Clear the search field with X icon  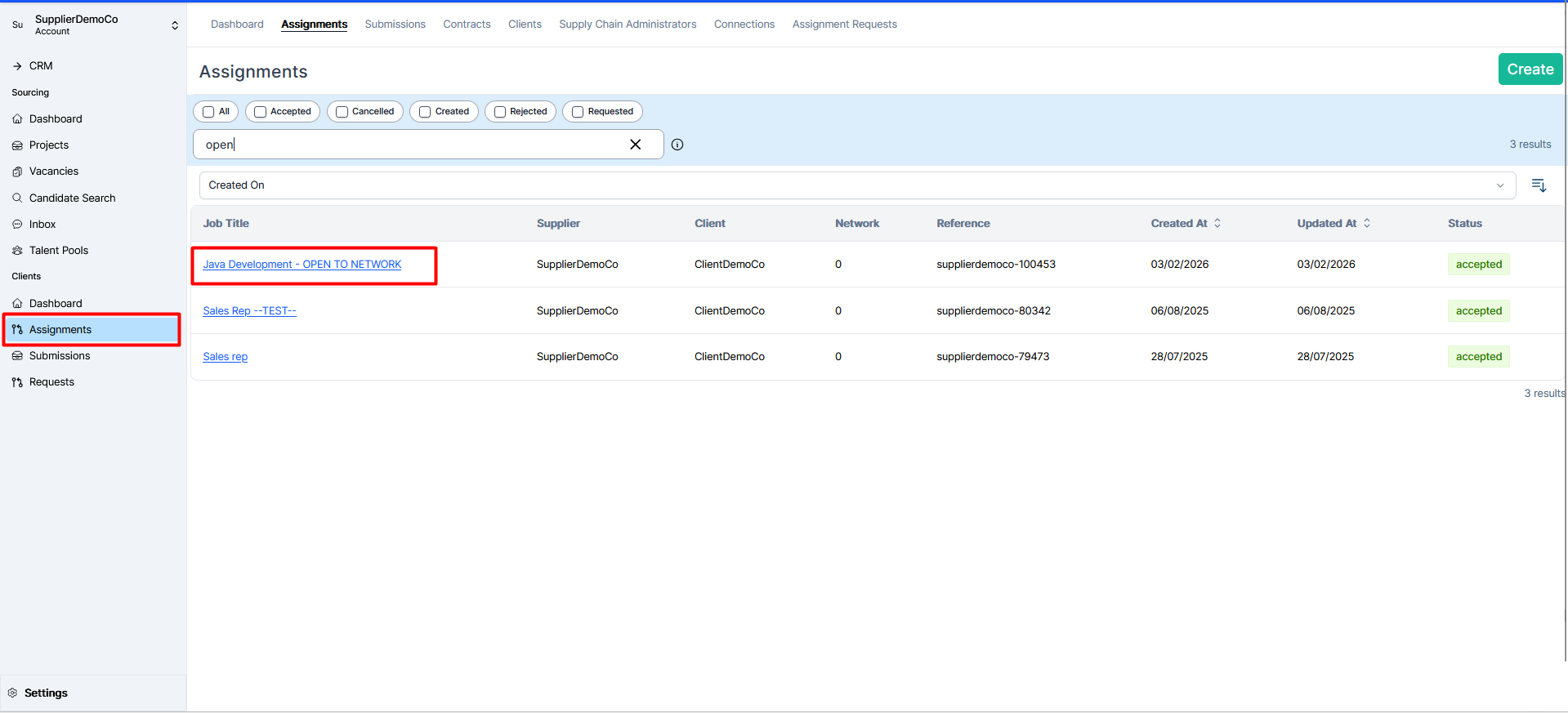(635, 145)
